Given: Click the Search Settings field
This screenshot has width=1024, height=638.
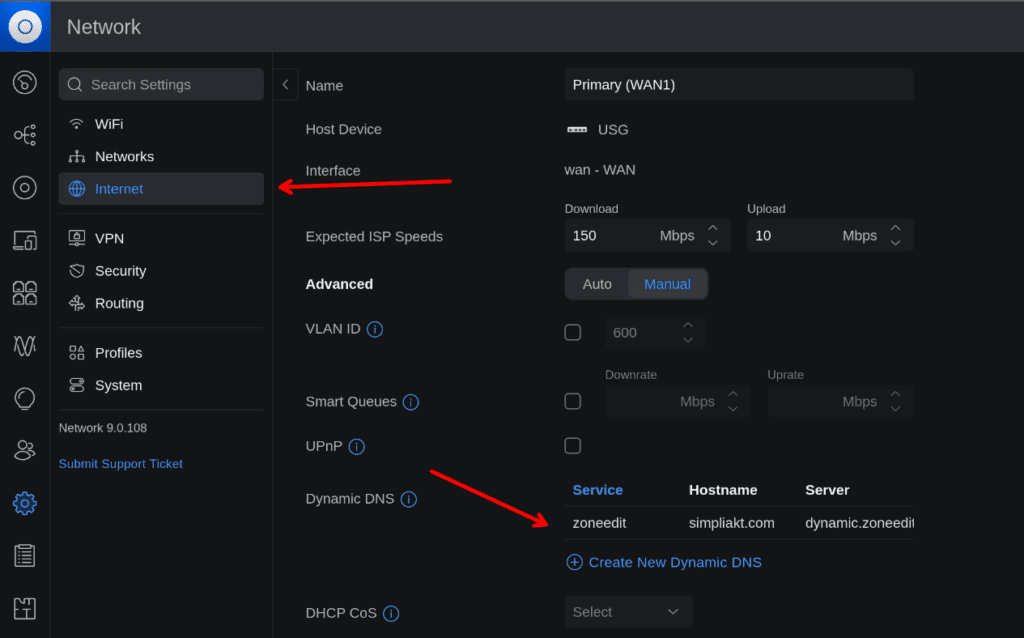Looking at the screenshot, I should coord(161,85).
